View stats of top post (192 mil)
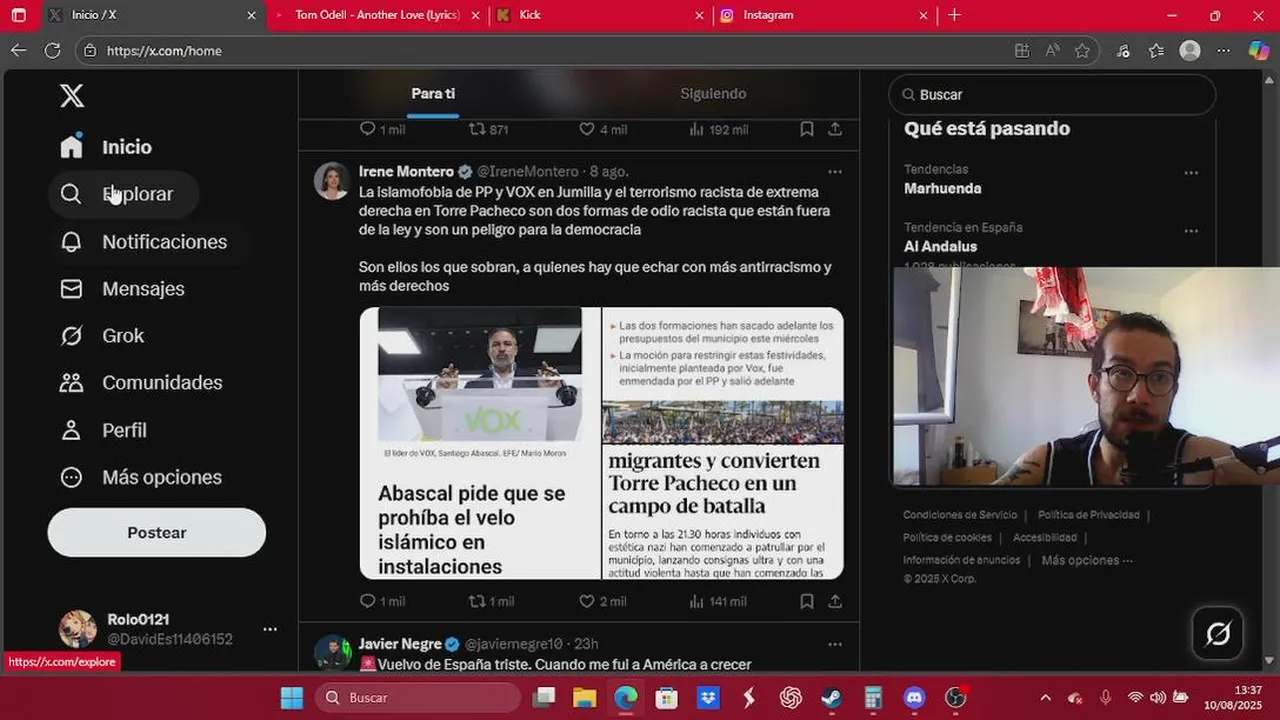This screenshot has height=720, width=1280. [x=719, y=129]
